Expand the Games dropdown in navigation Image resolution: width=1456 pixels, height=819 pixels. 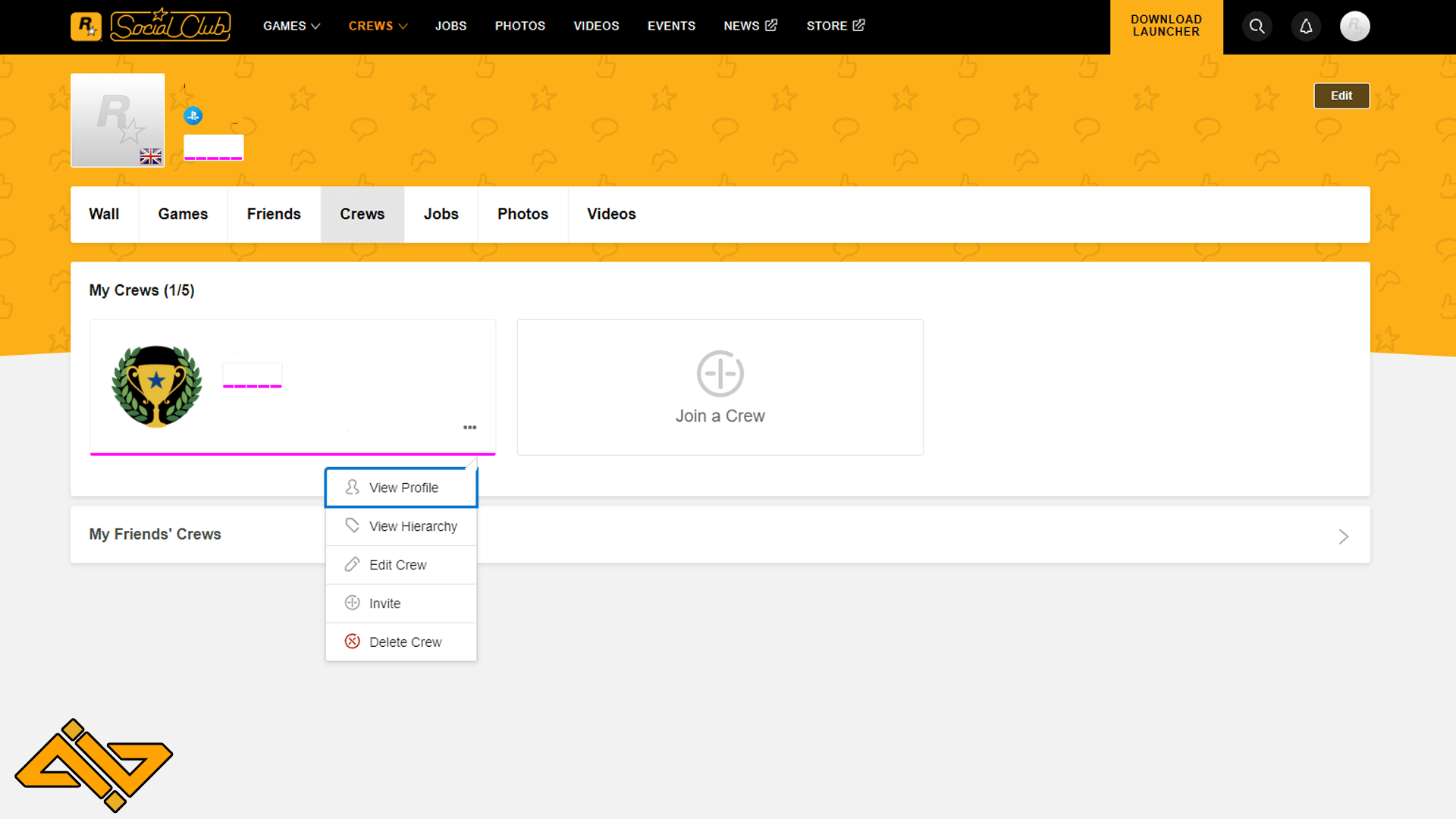(292, 26)
